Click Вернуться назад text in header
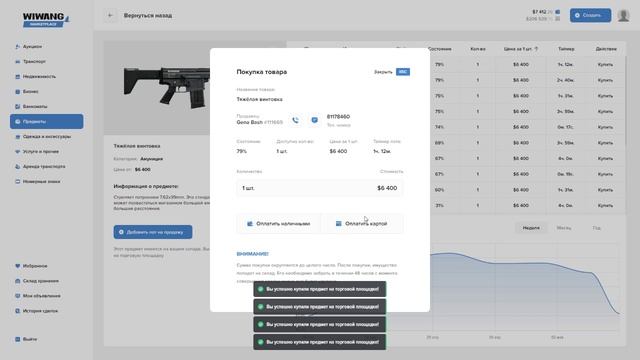This screenshot has width=640, height=360. tap(148, 16)
